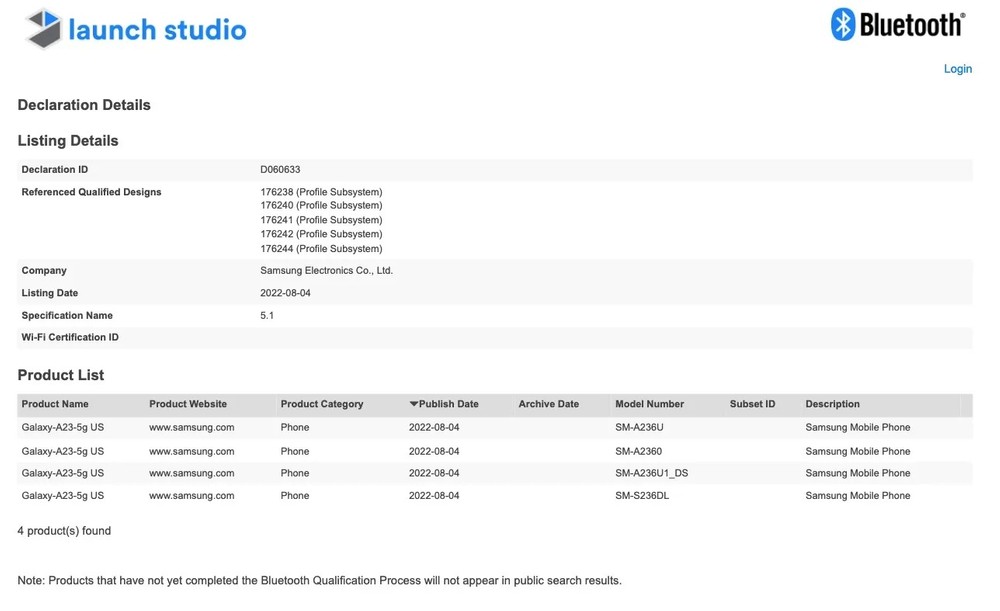Click model number SM-A2360

click(638, 451)
